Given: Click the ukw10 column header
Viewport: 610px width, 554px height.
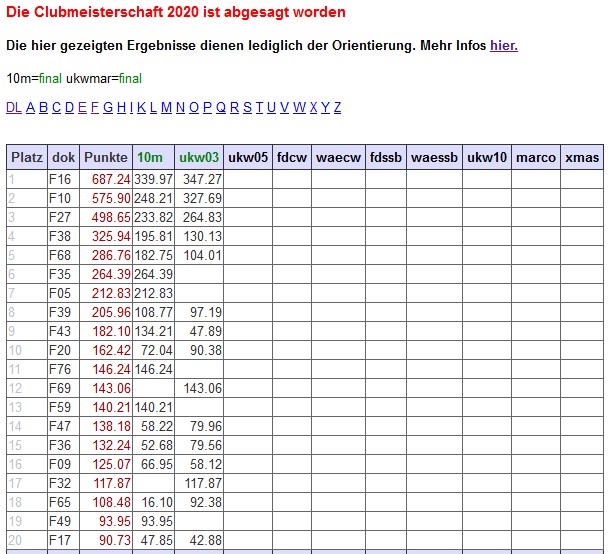Looking at the screenshot, I should point(487,157).
